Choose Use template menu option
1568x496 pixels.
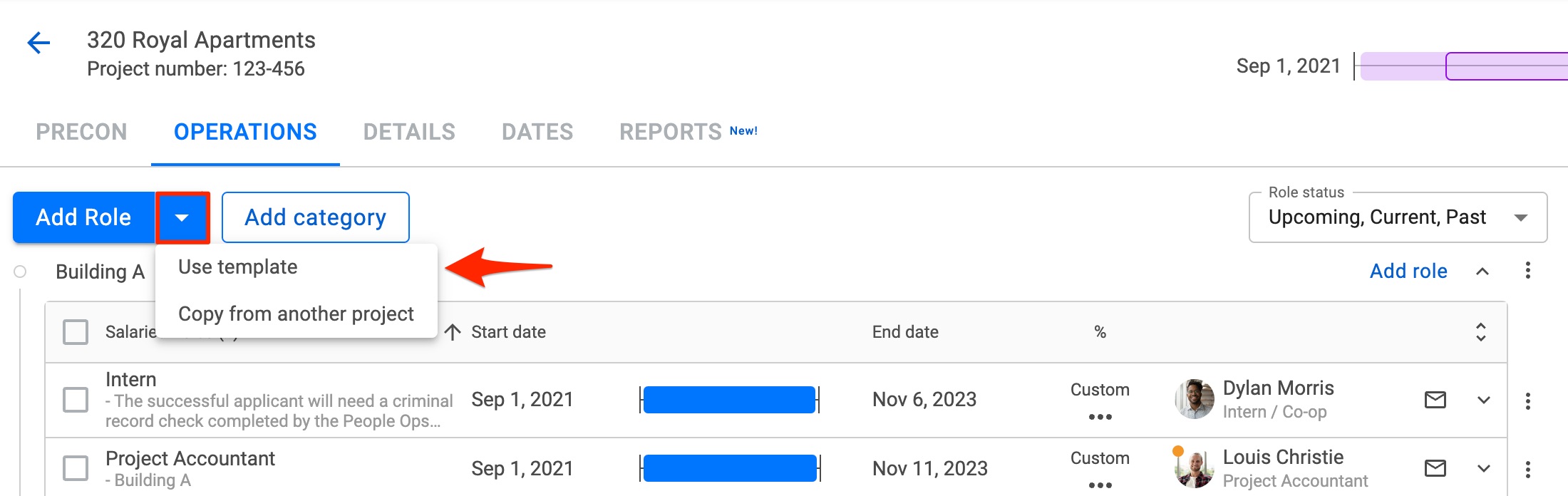click(x=238, y=267)
